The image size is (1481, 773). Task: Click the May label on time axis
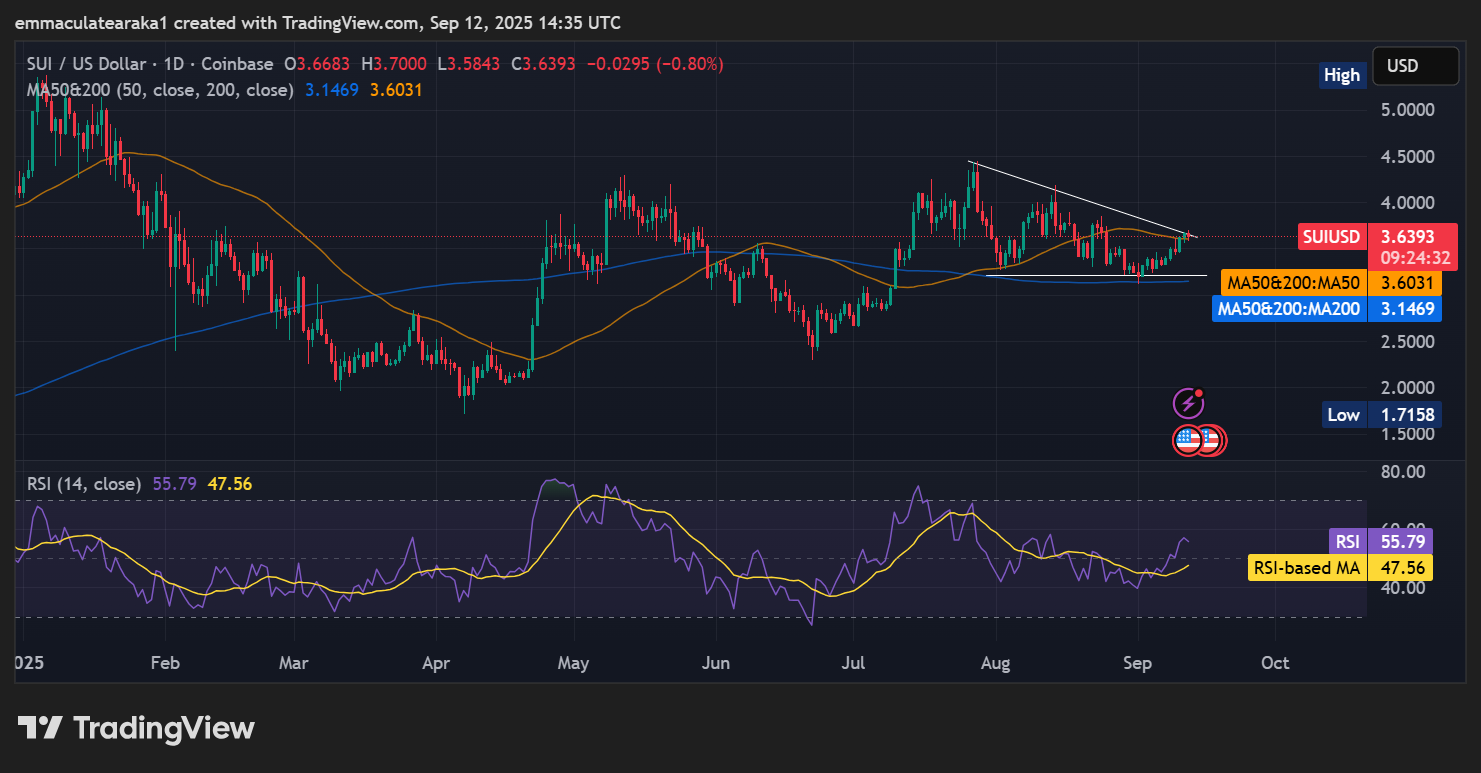tap(574, 663)
